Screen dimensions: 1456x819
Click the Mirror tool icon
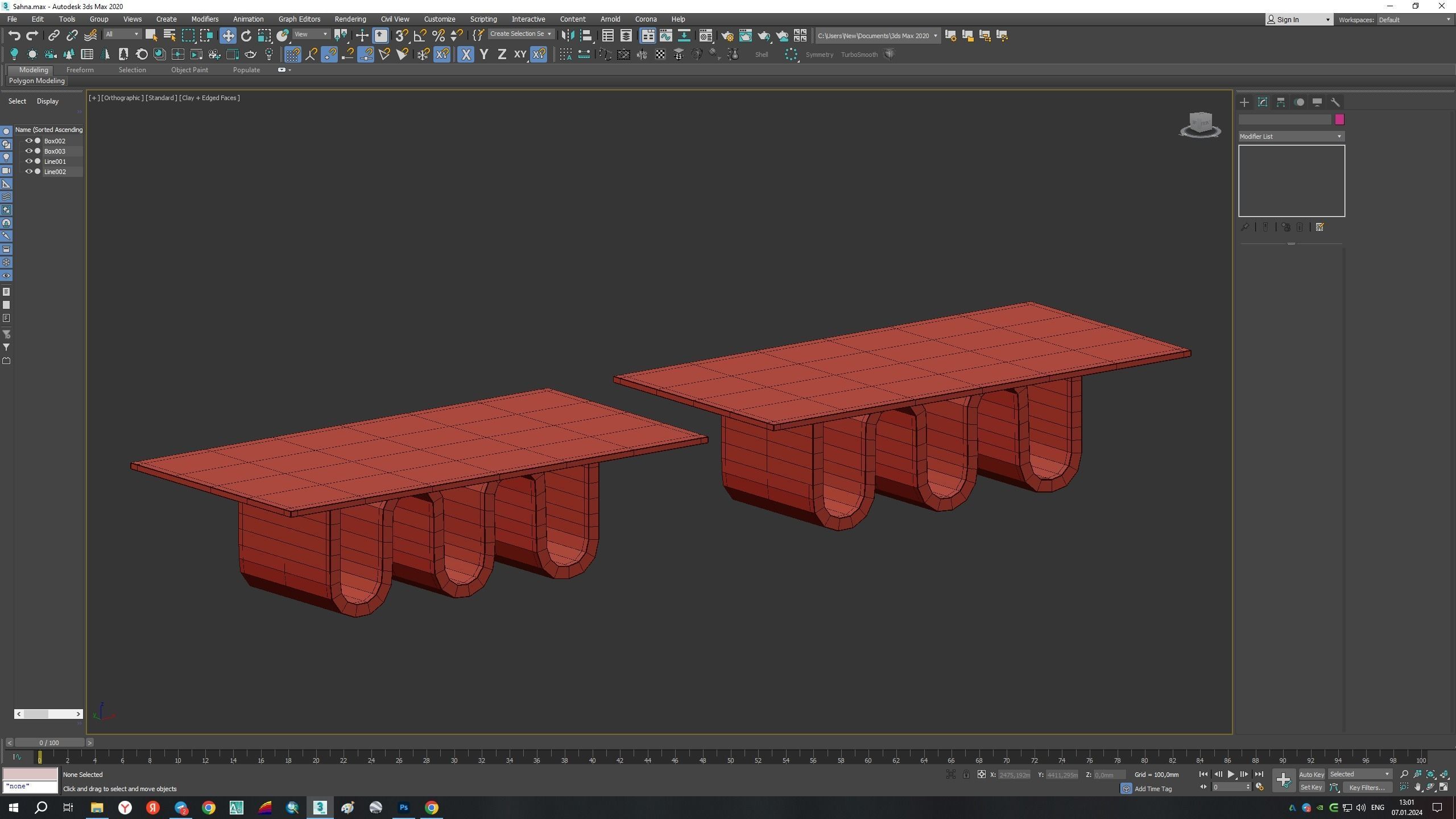(x=567, y=36)
